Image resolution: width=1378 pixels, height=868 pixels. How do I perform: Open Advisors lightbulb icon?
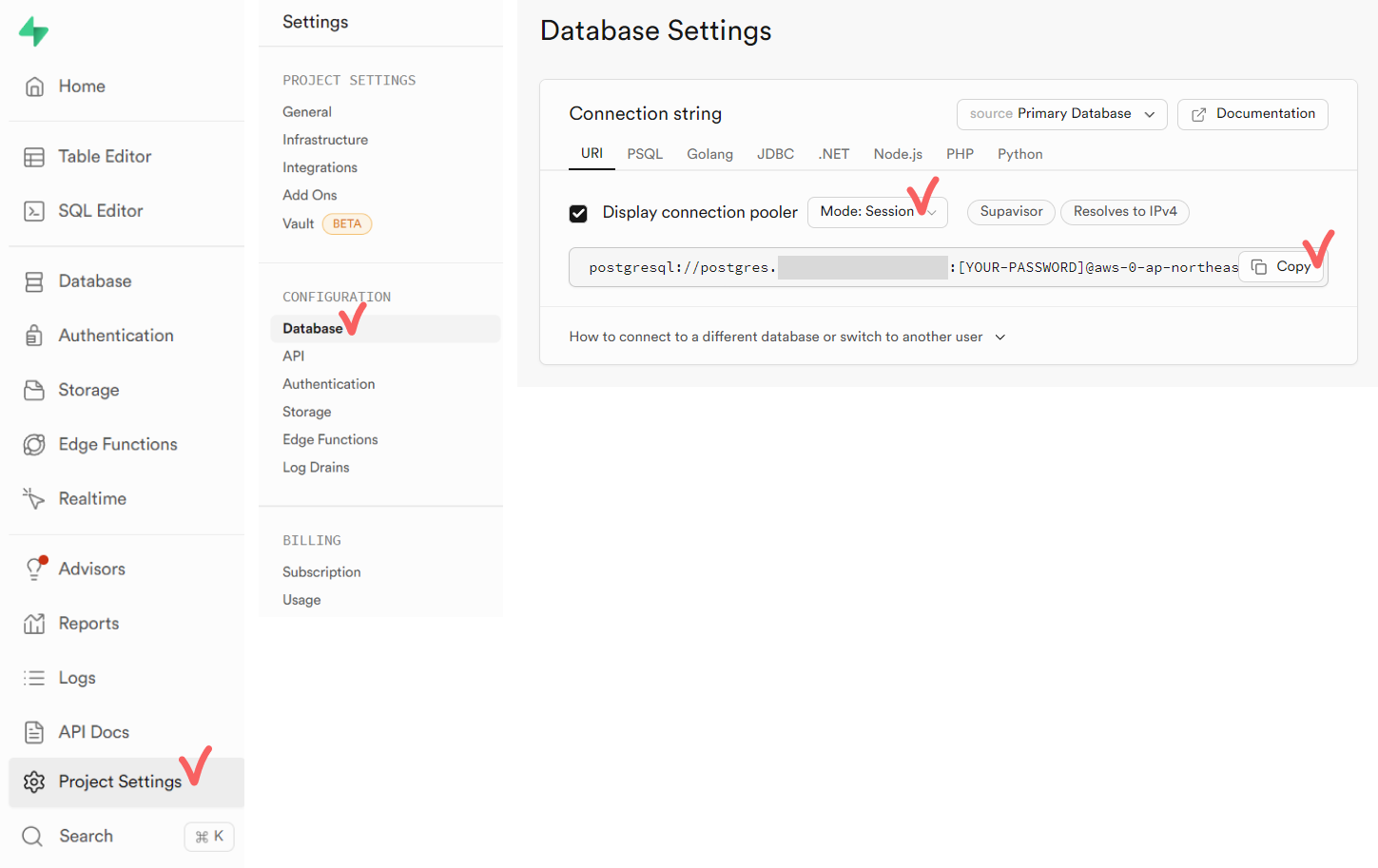click(34, 569)
